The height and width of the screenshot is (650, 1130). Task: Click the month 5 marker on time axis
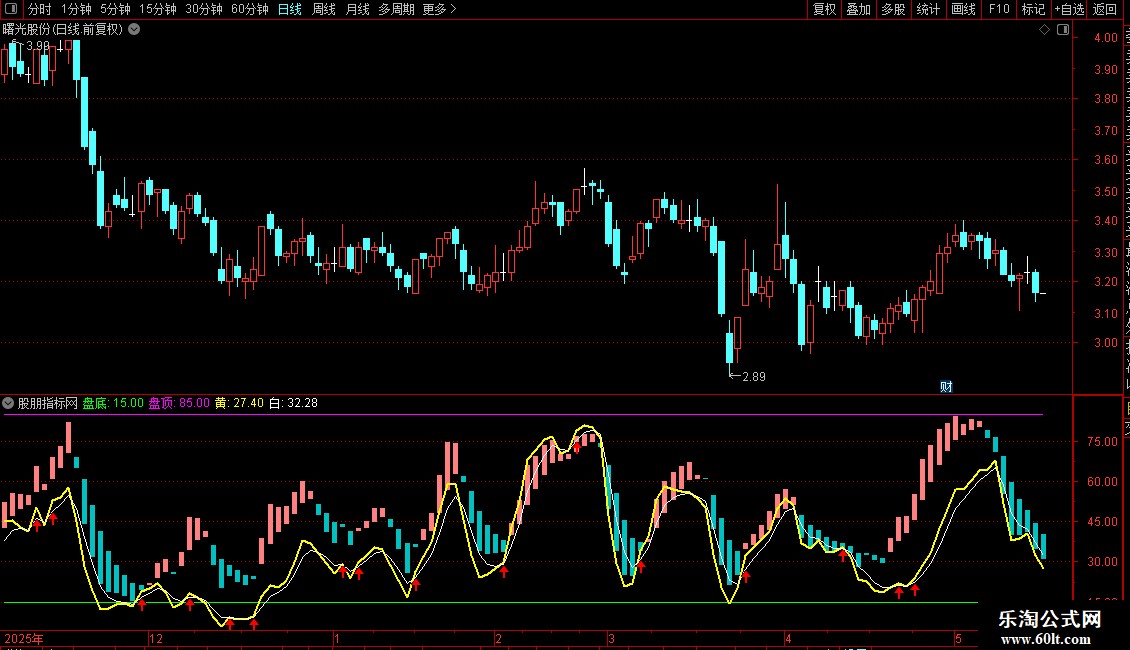pos(958,638)
